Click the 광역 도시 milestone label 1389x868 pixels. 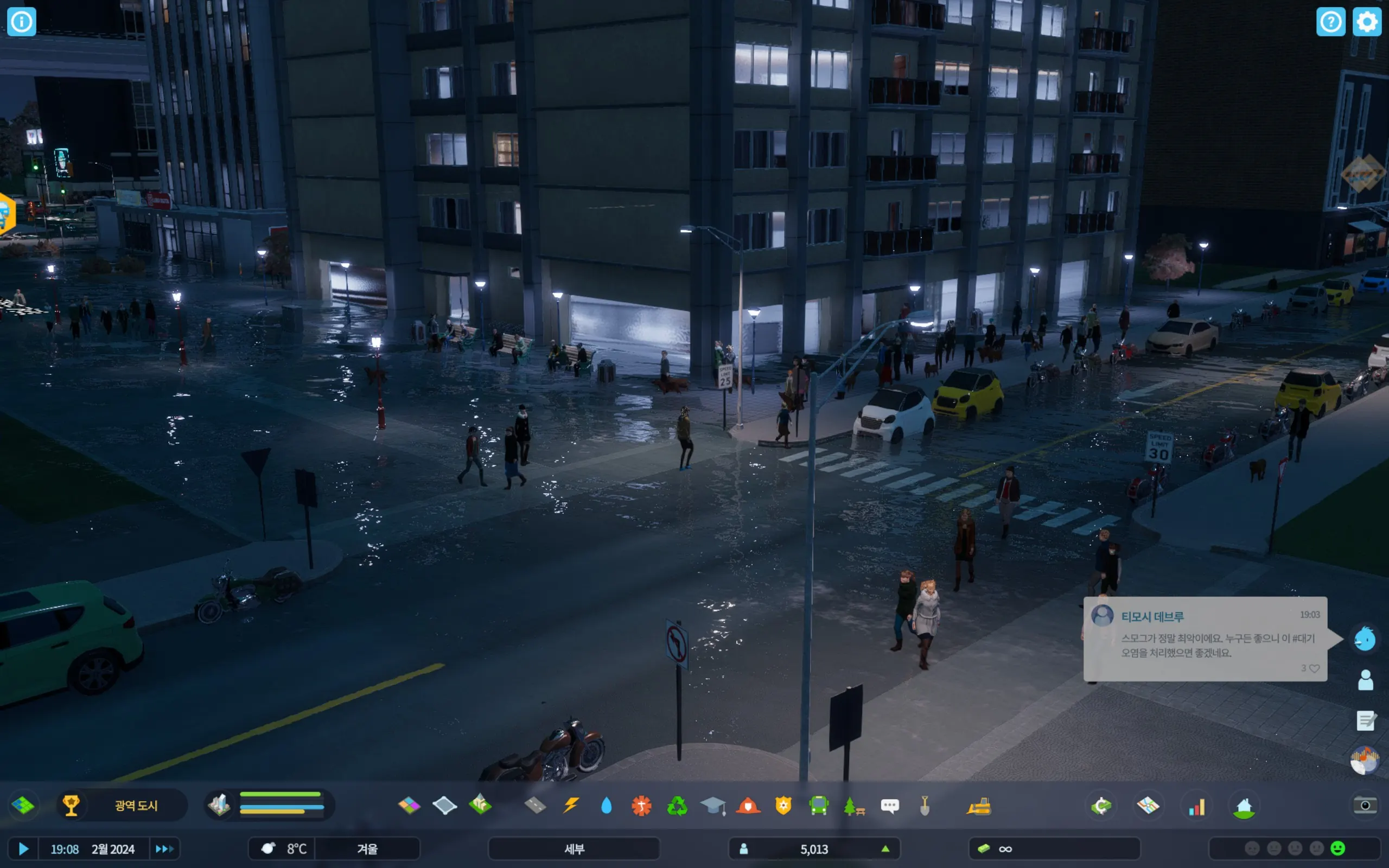coord(136,806)
